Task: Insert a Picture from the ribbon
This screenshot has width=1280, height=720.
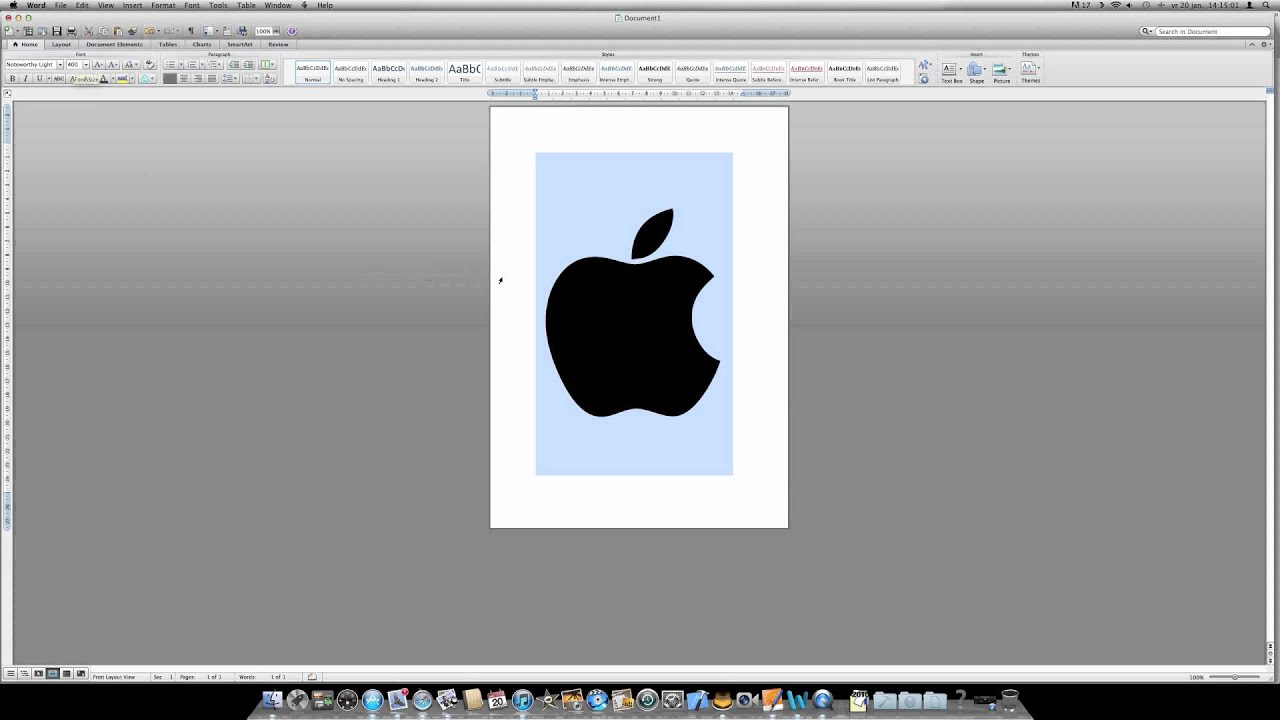Action: 1001,71
